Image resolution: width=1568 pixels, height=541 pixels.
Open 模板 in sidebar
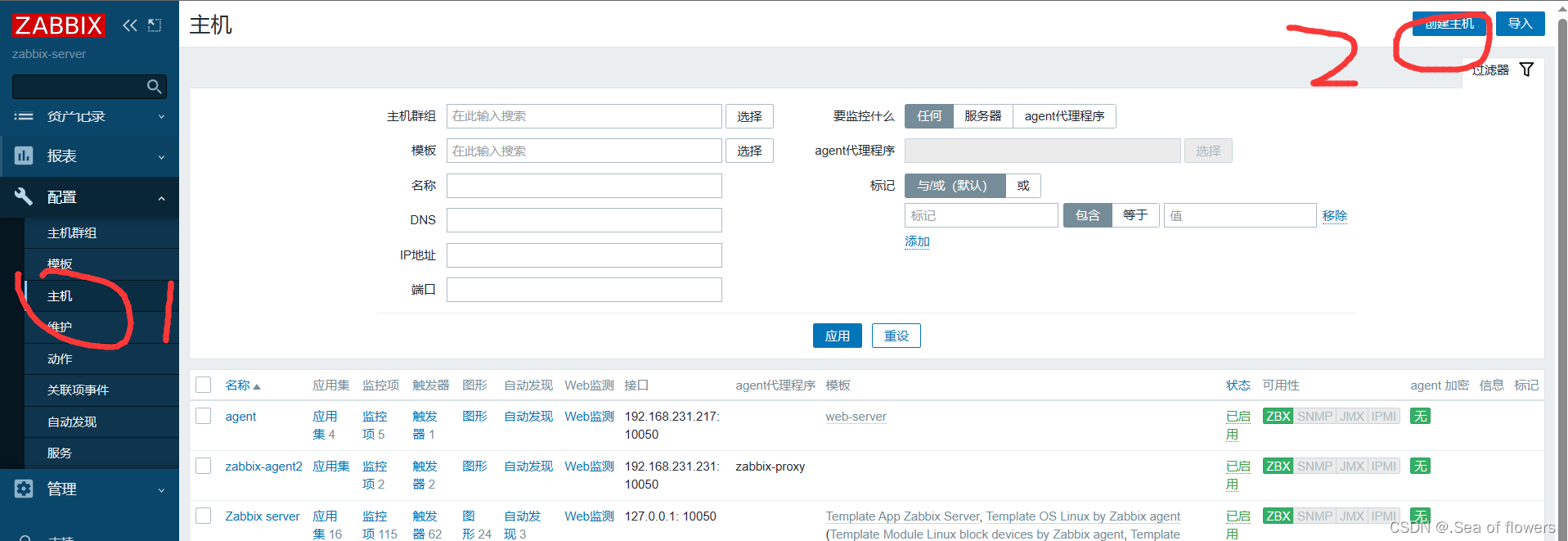pyautogui.click(x=60, y=264)
